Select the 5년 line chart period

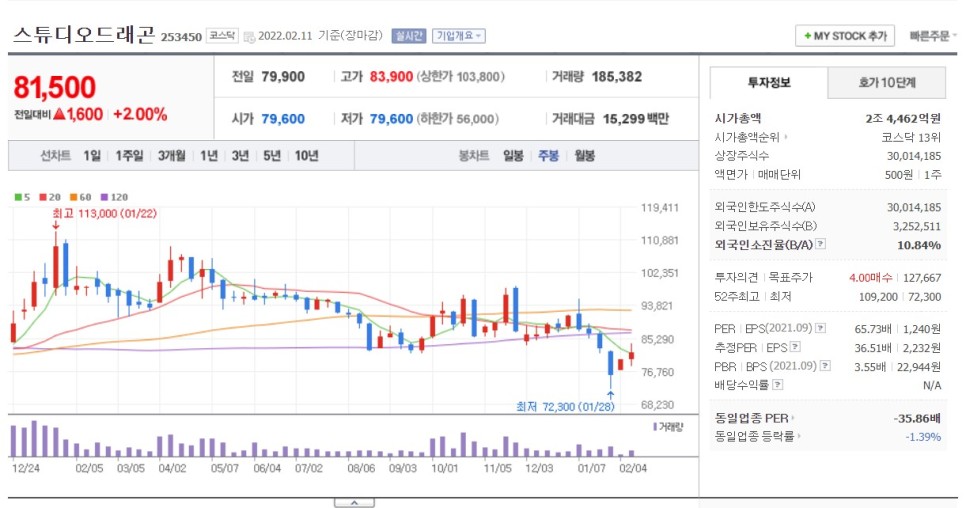pyautogui.click(x=272, y=156)
